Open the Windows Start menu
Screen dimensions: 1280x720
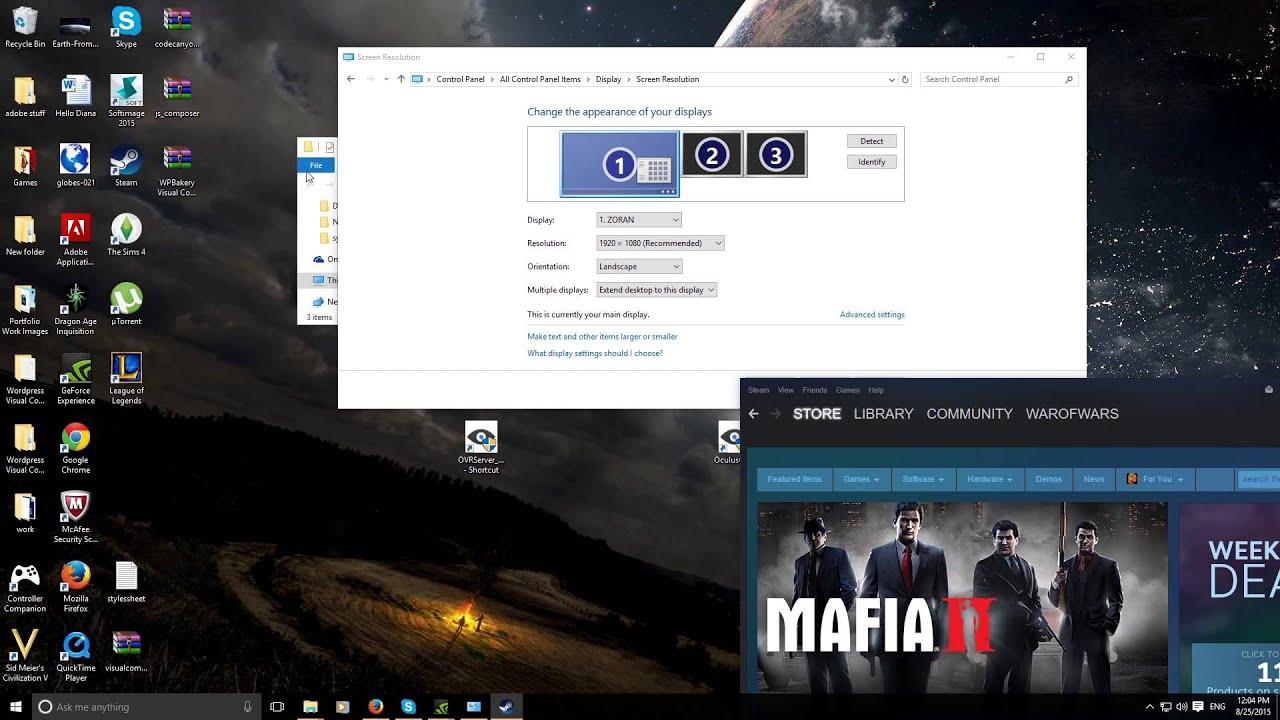point(16,706)
